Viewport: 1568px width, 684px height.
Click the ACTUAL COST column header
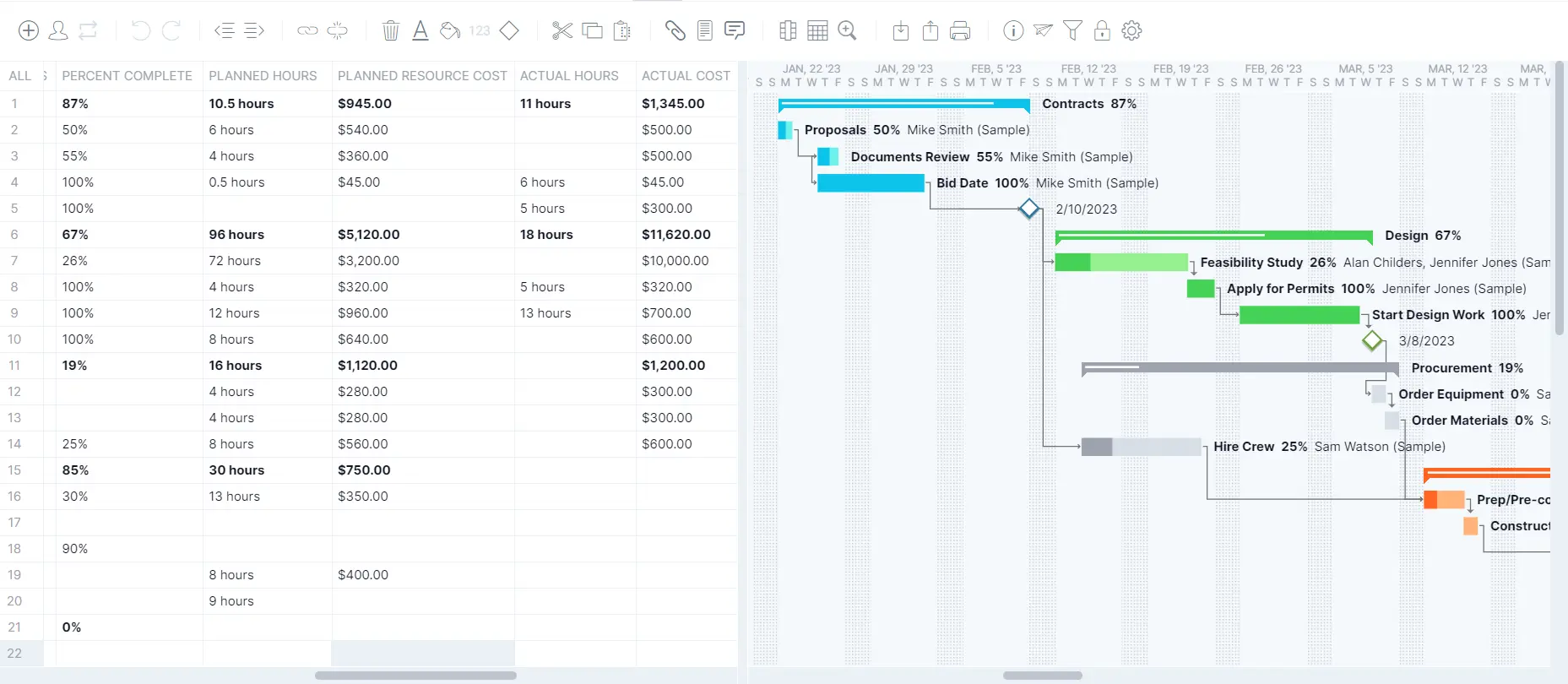pos(686,76)
